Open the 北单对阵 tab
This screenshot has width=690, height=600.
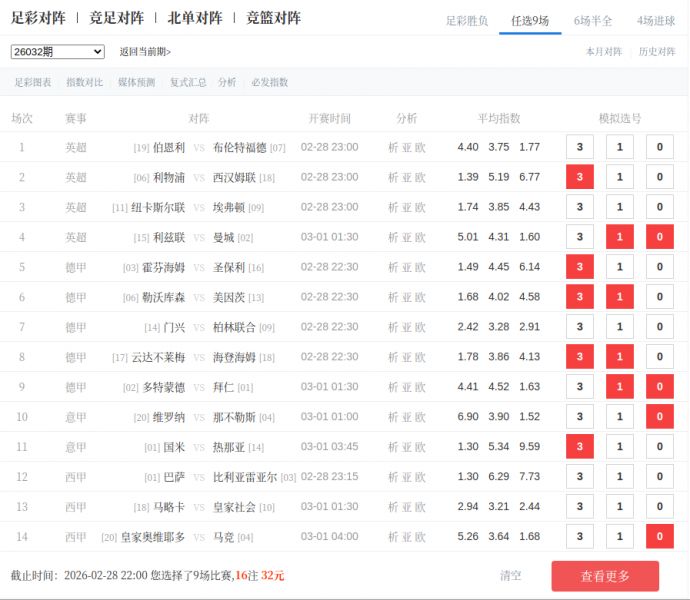[x=194, y=18]
